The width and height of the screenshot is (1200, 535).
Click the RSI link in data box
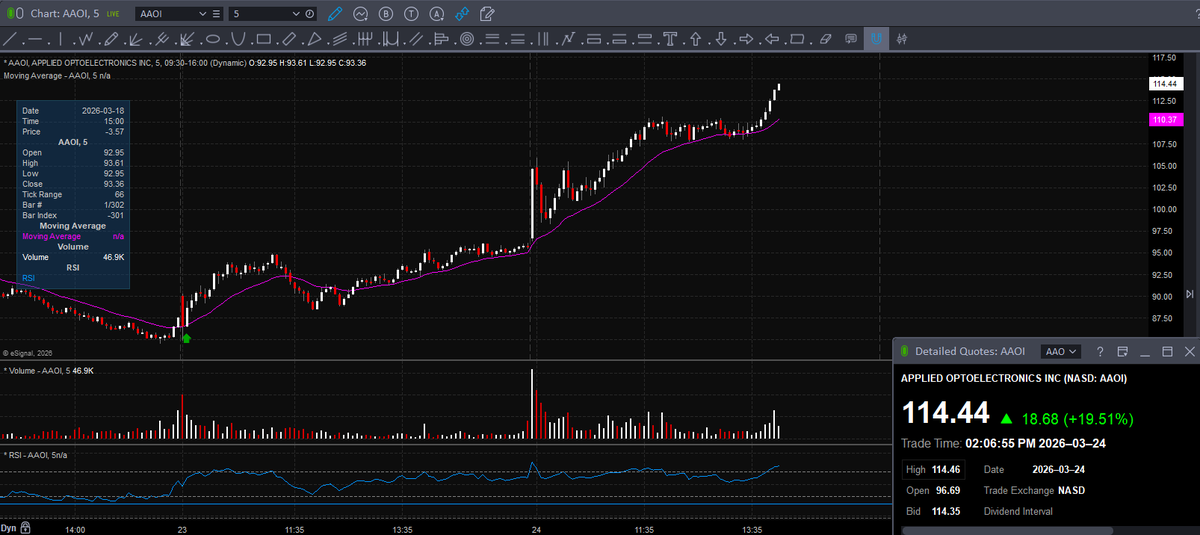coord(28,278)
